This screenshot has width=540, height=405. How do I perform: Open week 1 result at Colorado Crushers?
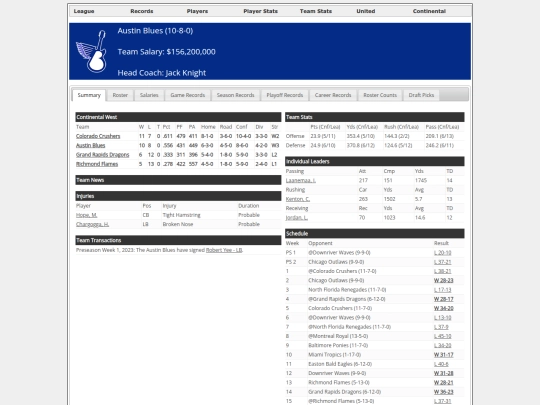[443, 271]
